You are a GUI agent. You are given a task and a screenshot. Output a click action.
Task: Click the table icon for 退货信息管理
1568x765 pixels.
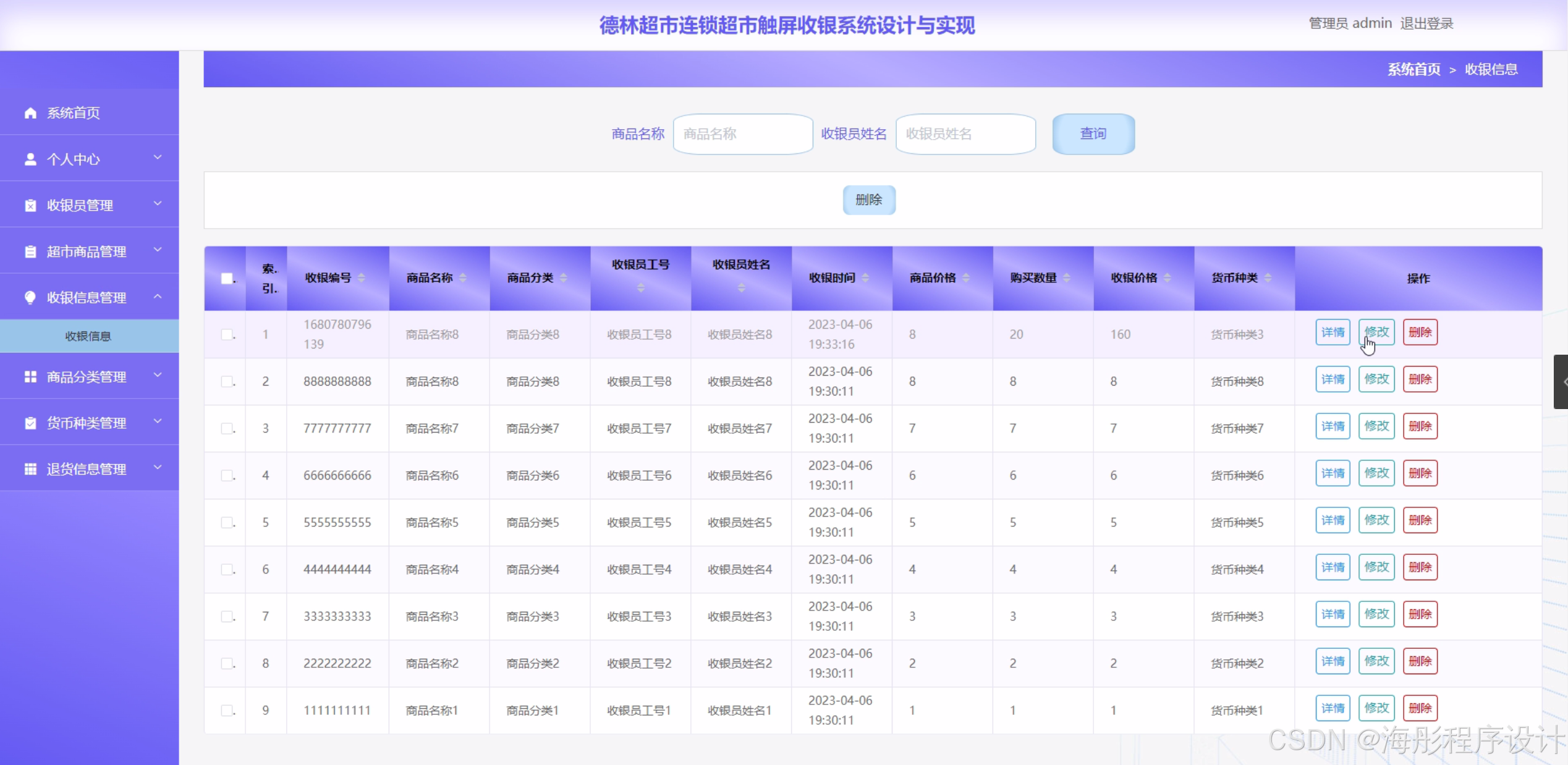[x=30, y=469]
